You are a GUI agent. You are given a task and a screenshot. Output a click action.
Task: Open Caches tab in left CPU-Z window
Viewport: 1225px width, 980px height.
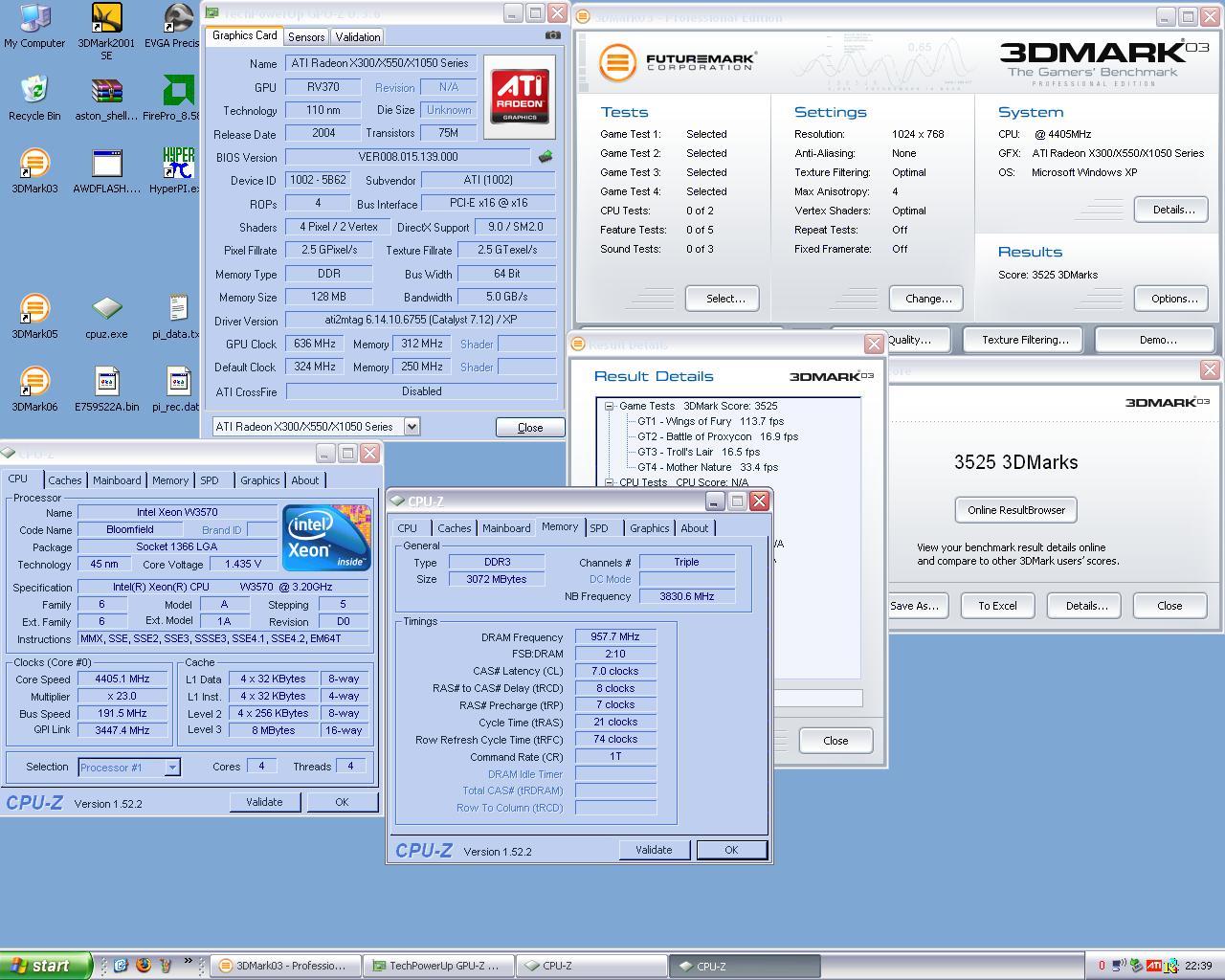coord(65,480)
